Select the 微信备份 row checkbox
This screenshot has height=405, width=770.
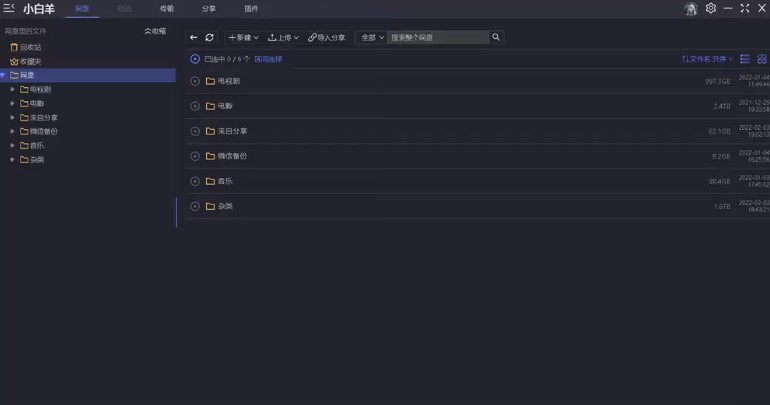195,156
